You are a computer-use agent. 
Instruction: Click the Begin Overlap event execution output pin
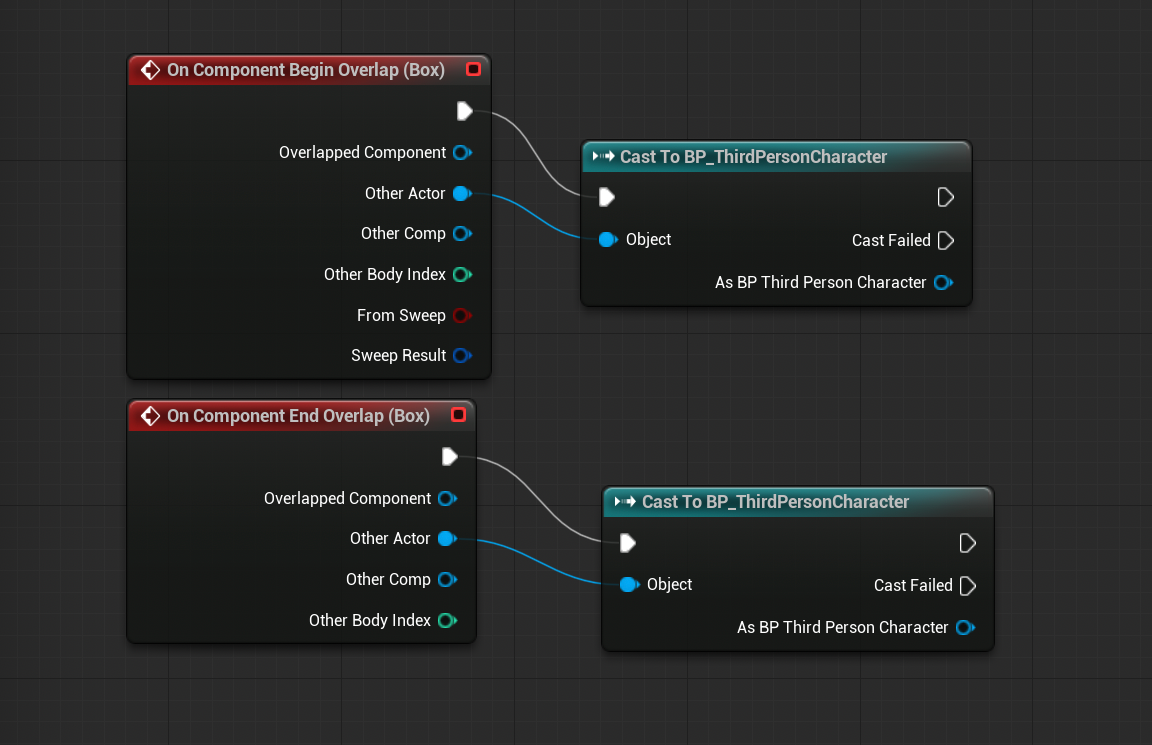point(464,111)
